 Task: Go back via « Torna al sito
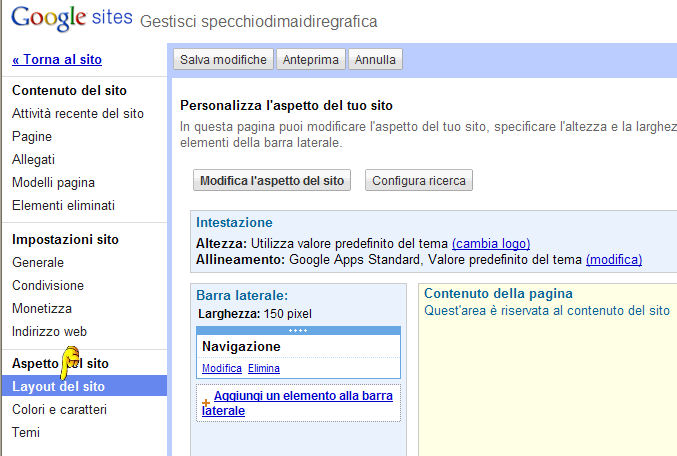coord(57,60)
